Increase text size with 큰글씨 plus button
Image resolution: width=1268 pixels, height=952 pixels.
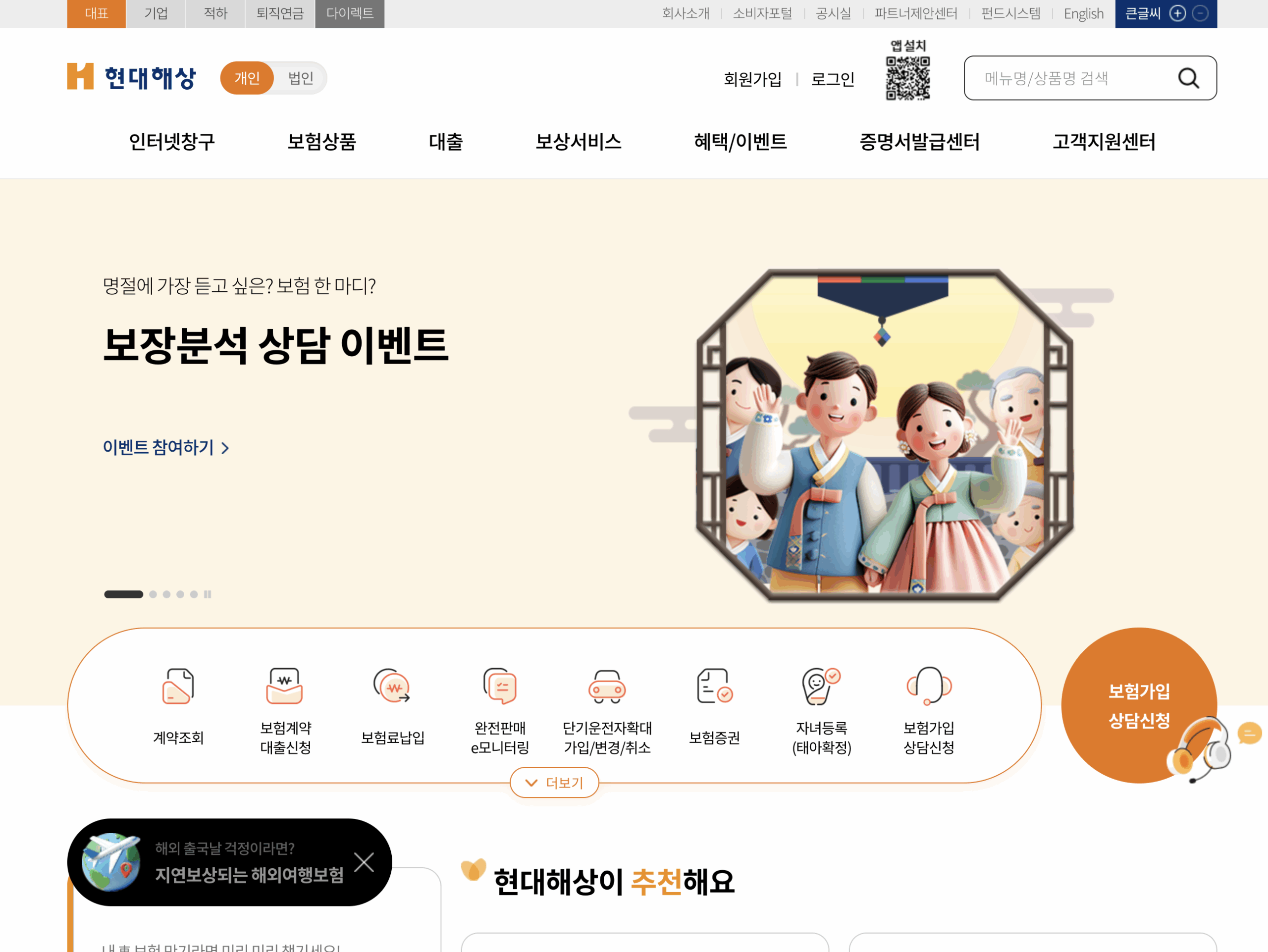pyautogui.click(x=1178, y=13)
